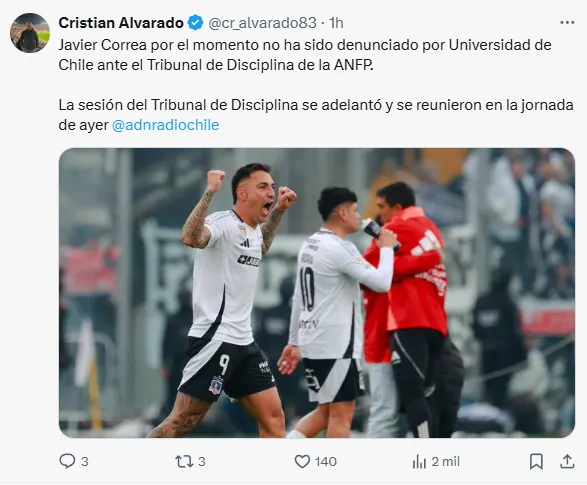Click the blue verified badge
The width and height of the screenshot is (587, 485).
coord(195,23)
